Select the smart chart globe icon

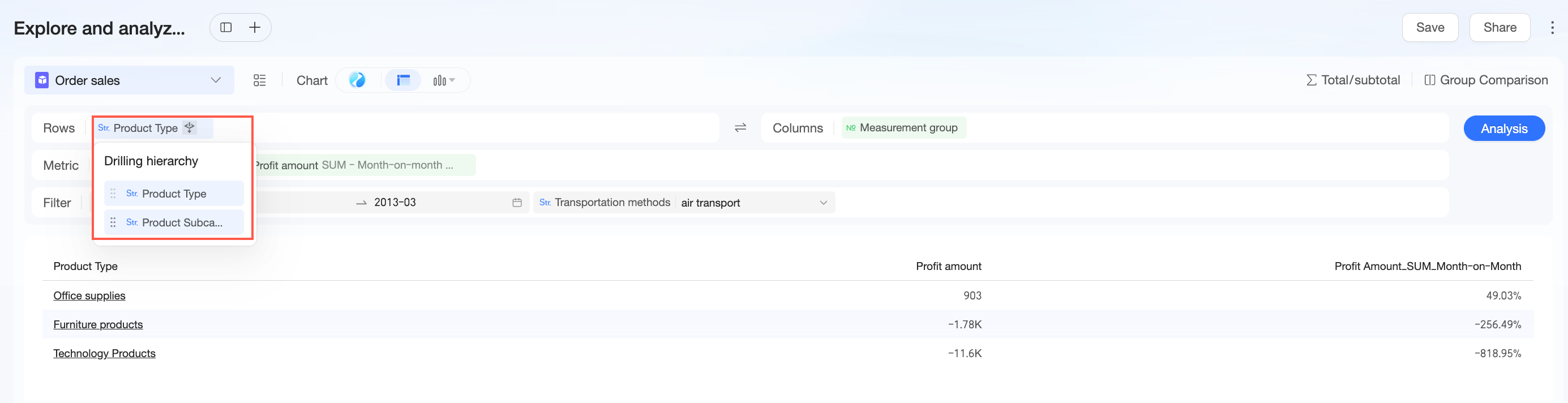click(x=357, y=80)
